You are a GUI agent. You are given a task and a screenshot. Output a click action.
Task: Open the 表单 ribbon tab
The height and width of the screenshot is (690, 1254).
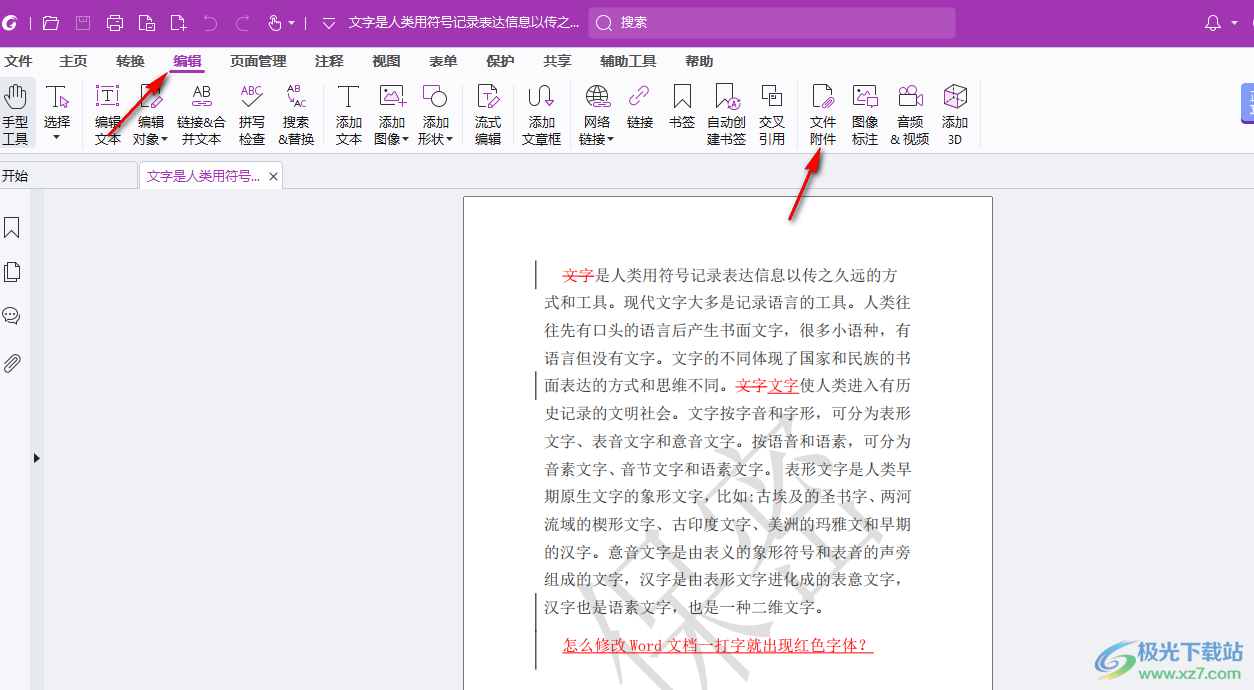443,62
